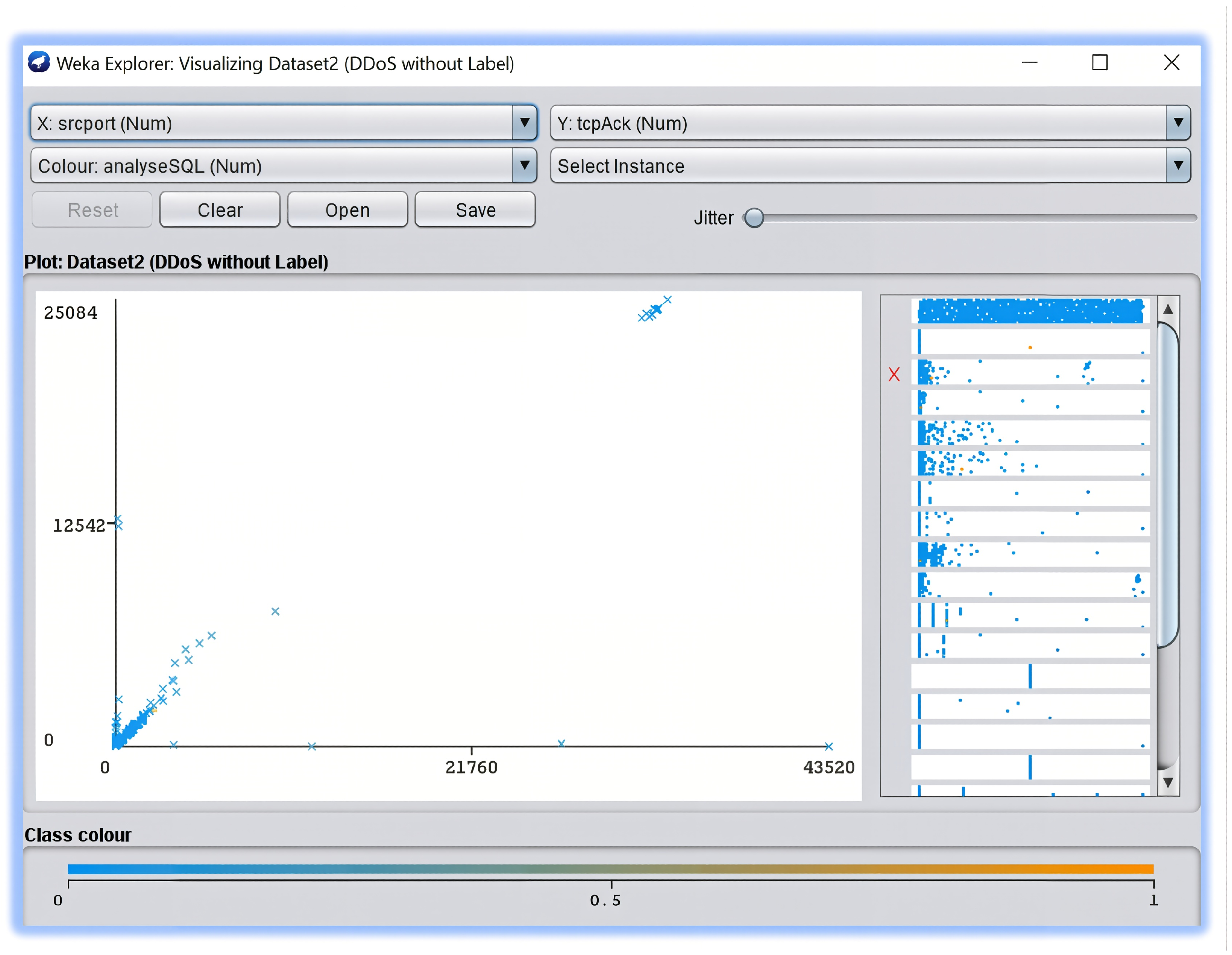Open the X: srcport (Num) dropdown arrow
The height and width of the screenshot is (955, 1232).
pos(525,123)
